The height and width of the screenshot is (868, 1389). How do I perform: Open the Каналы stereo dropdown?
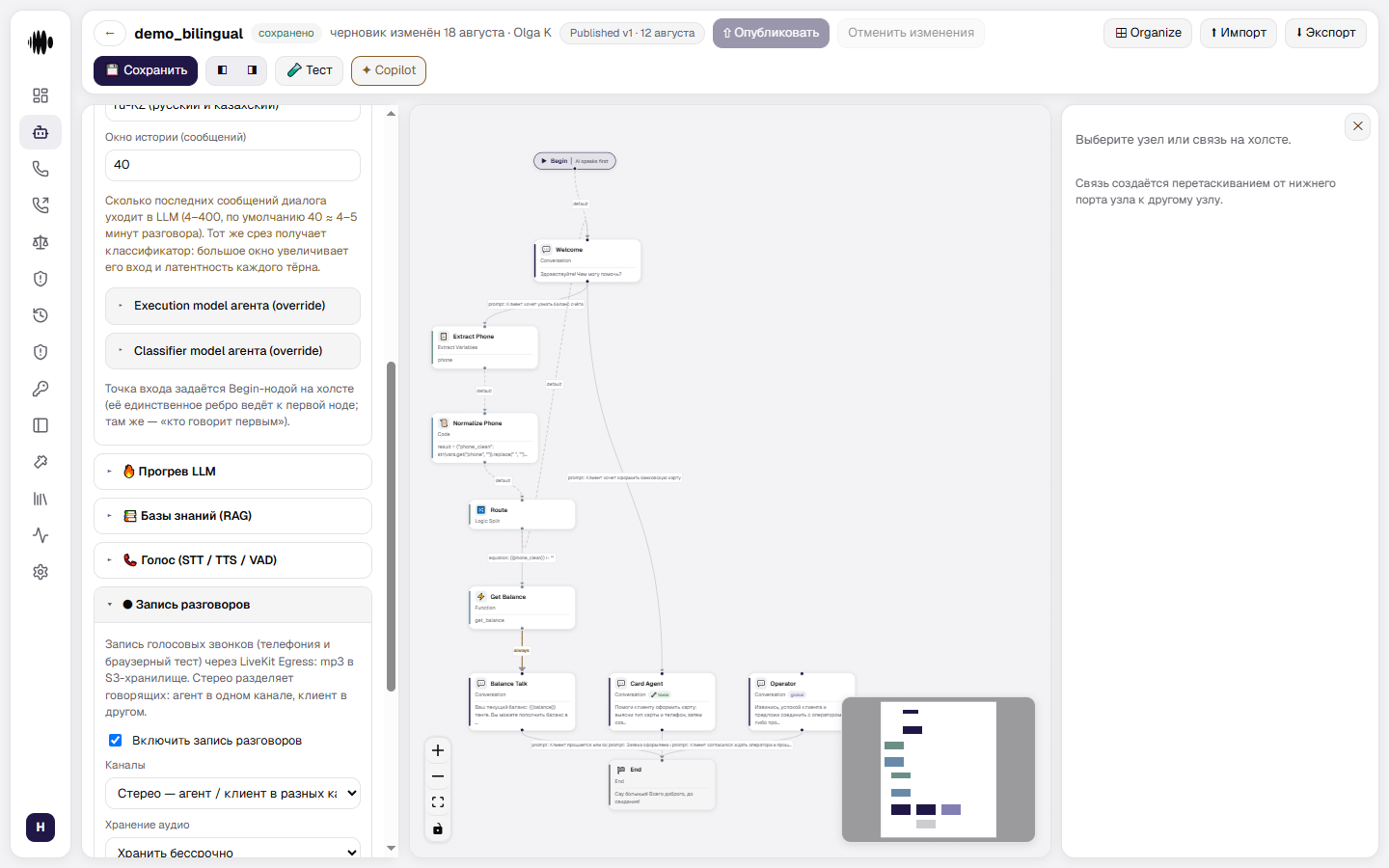pyautogui.click(x=232, y=794)
